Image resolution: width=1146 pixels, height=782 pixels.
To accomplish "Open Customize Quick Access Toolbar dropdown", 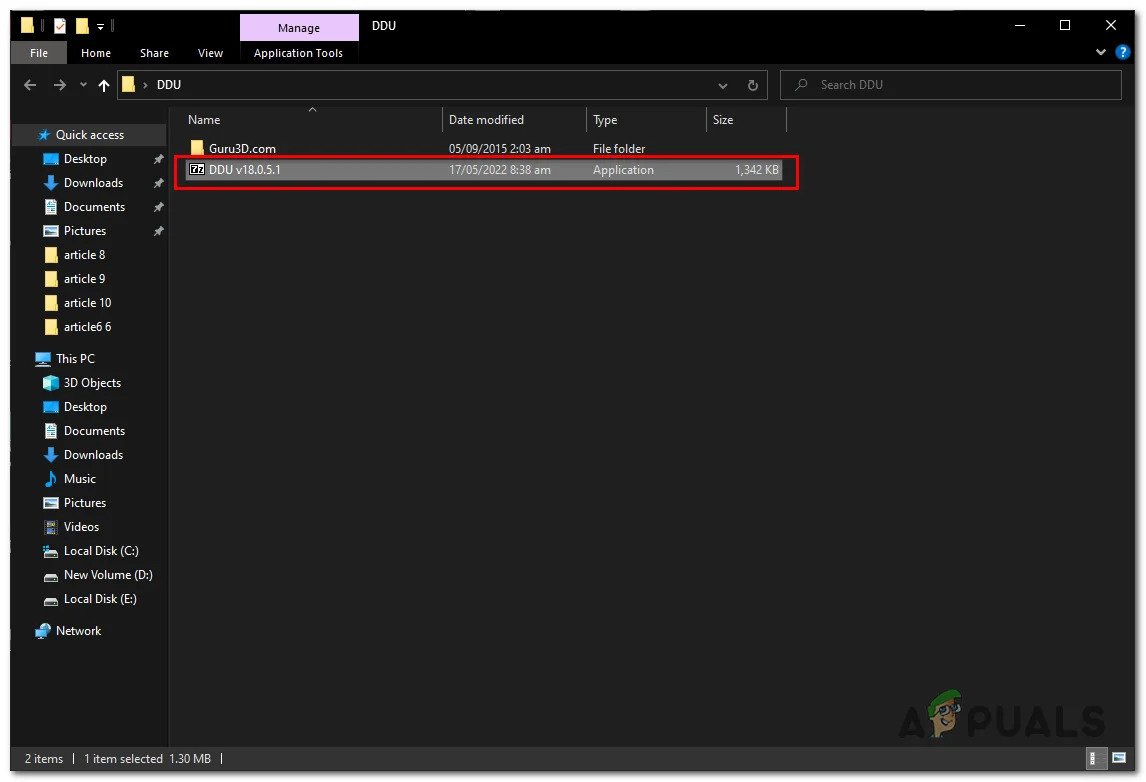I will click(100, 27).
